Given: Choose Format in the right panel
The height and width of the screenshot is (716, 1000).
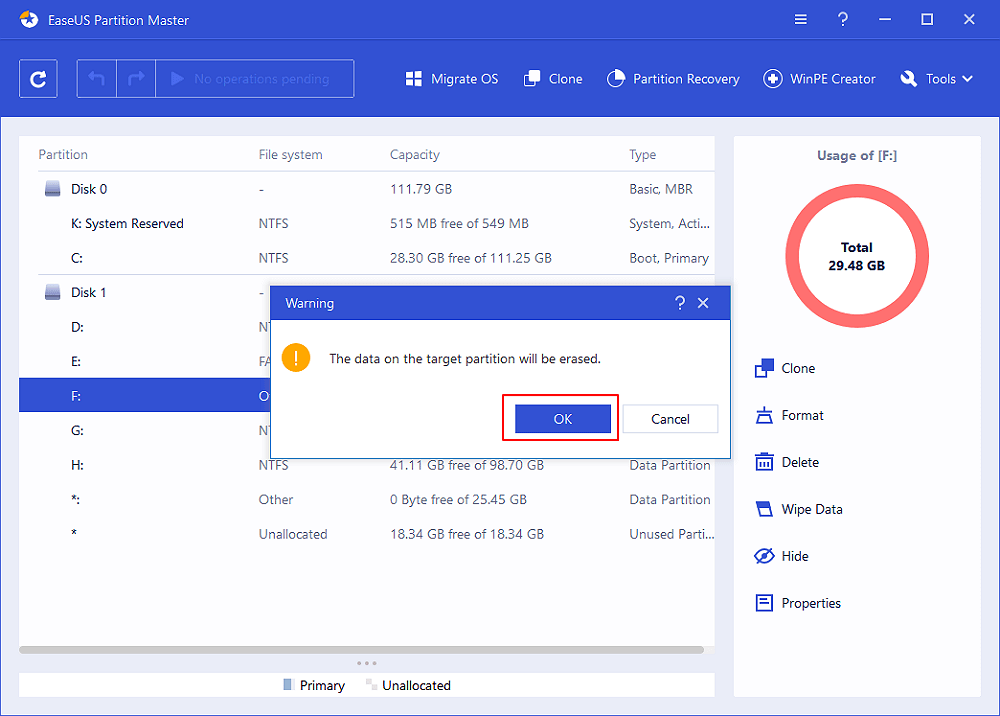Looking at the screenshot, I should click(790, 416).
